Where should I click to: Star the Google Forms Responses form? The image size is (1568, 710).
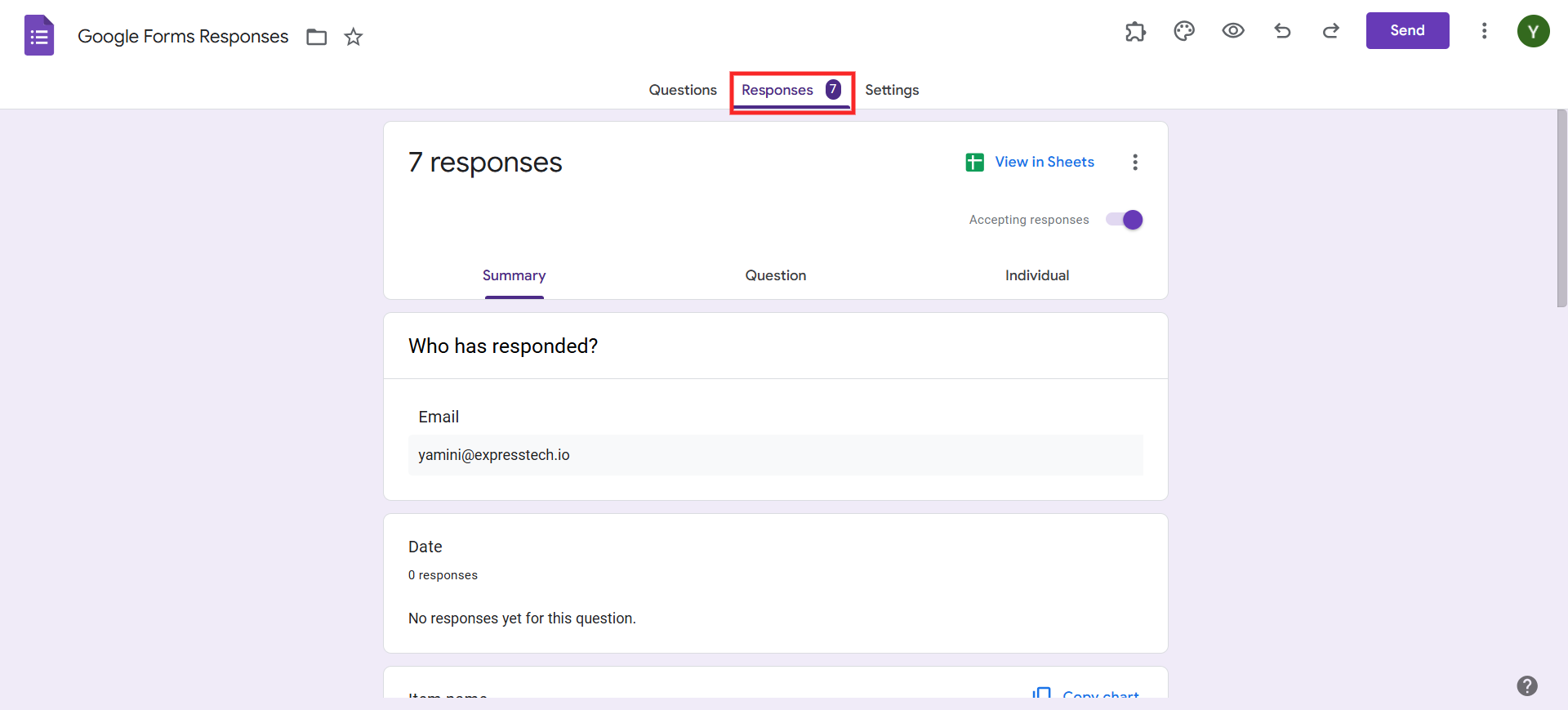[x=353, y=37]
